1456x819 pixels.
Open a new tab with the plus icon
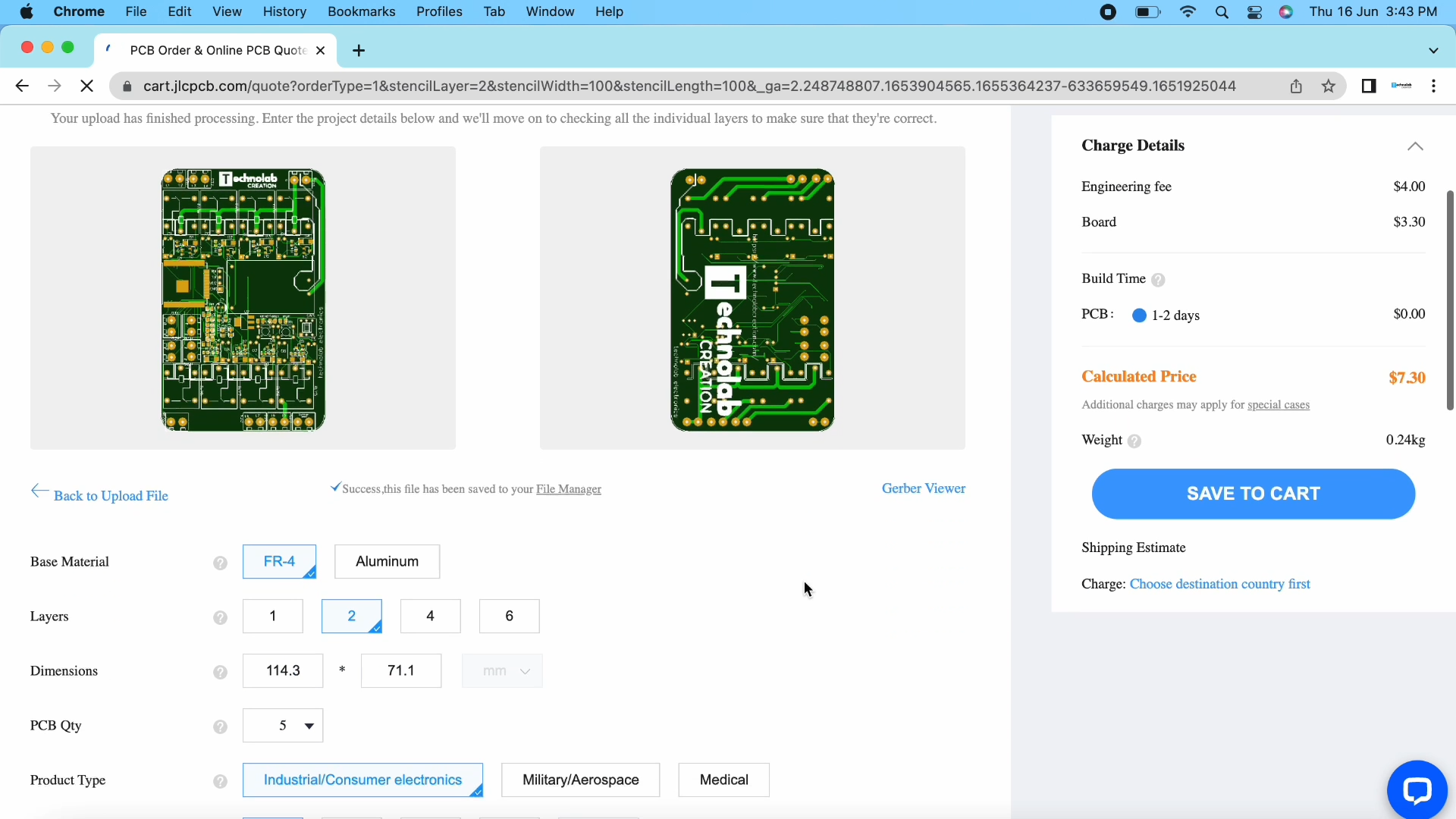(359, 50)
